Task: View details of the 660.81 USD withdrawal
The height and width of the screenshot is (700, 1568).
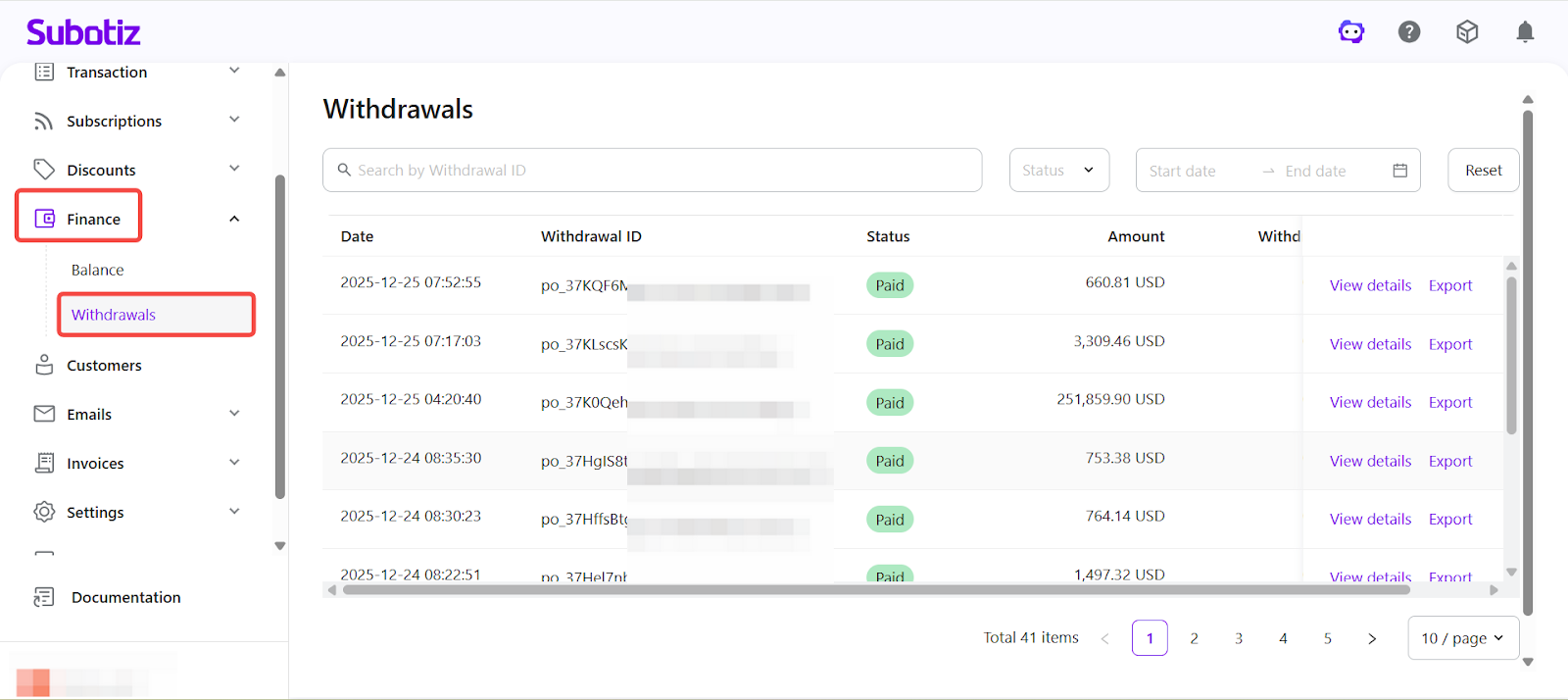Action: pyautogui.click(x=1370, y=285)
